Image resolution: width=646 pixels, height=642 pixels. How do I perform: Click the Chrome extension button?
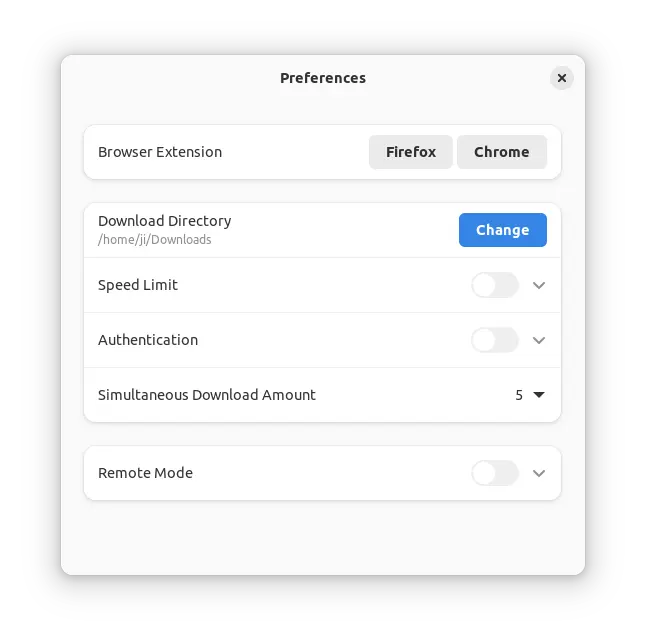[x=501, y=152]
